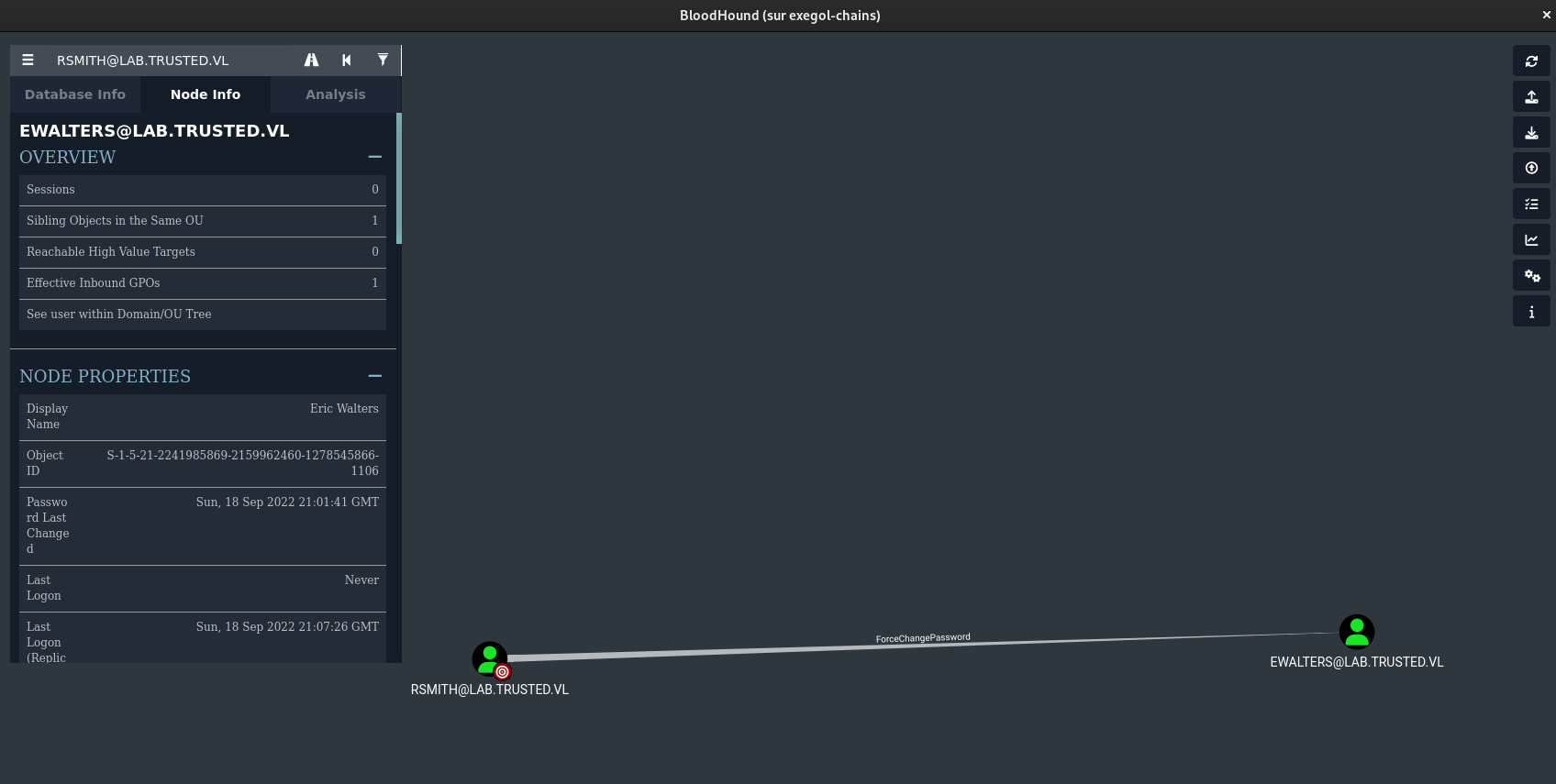Click the export graph icon
Viewport: 1556px width, 784px height.
click(1531, 96)
